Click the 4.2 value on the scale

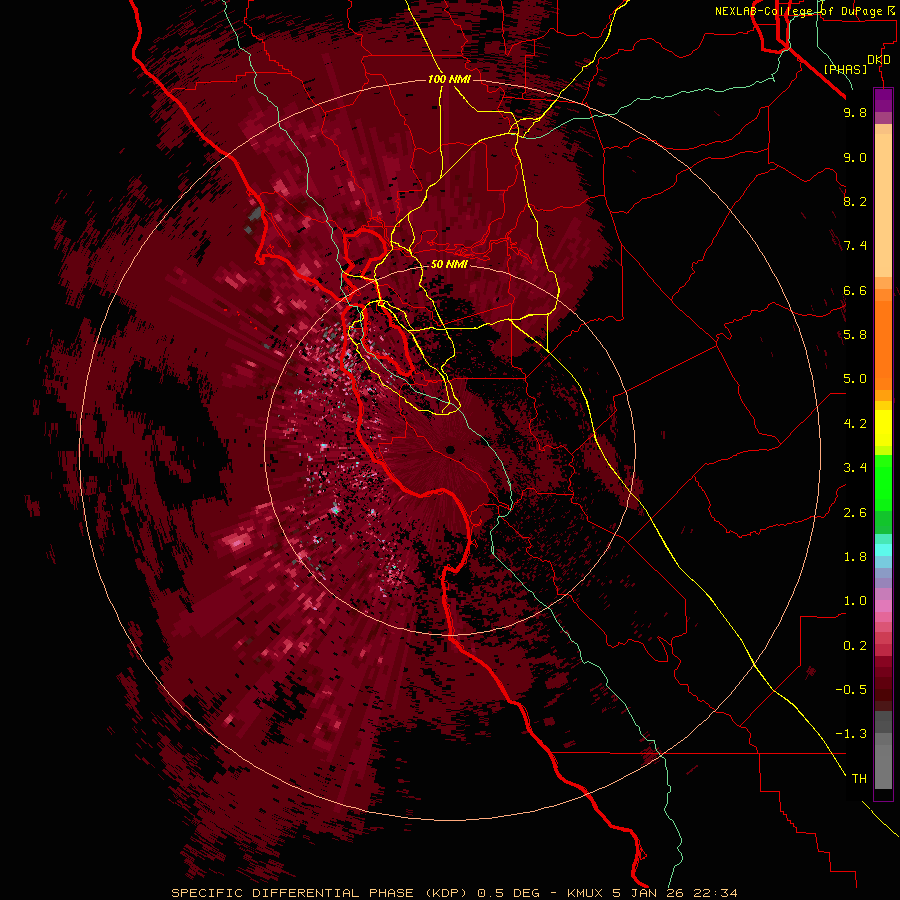855,424
